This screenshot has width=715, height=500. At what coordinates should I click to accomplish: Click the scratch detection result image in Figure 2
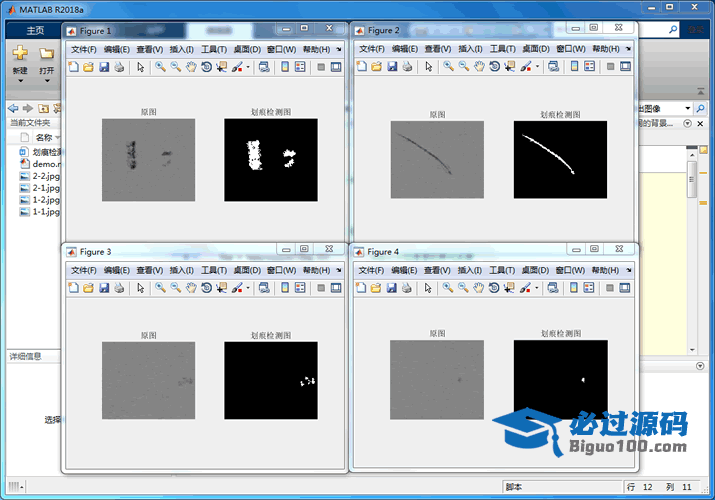[559, 161]
